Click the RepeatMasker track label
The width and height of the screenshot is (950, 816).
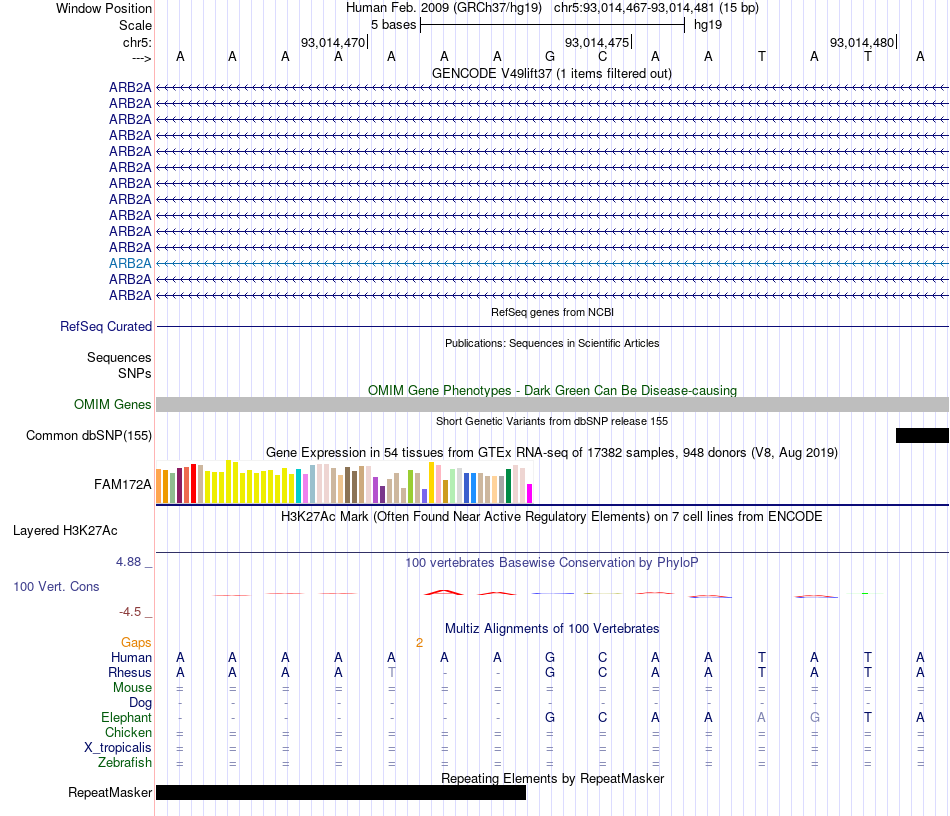tap(110, 792)
